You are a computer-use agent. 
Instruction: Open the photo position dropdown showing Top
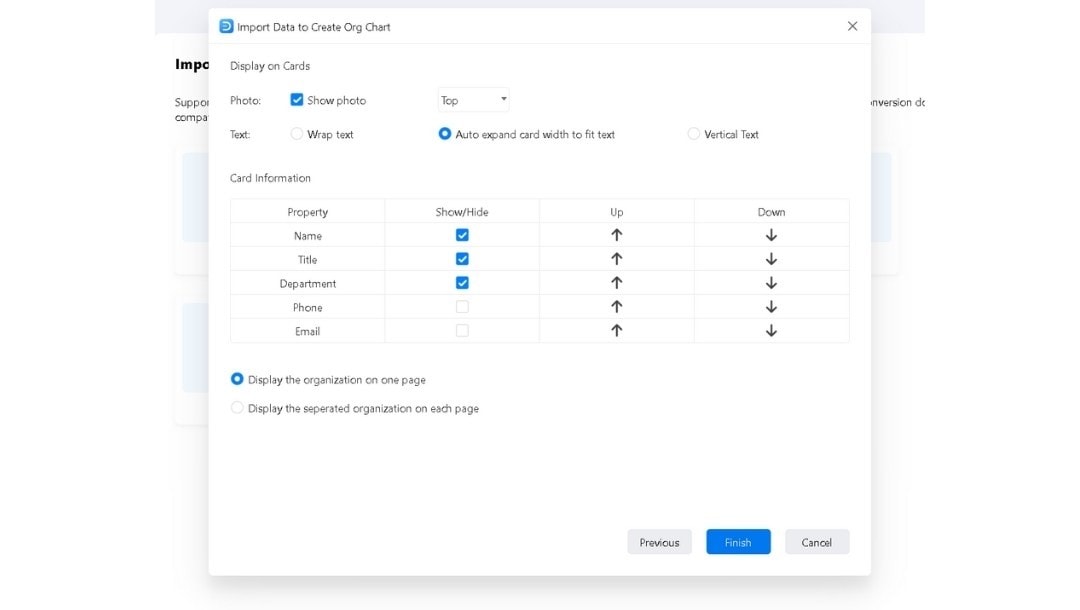tap(473, 100)
